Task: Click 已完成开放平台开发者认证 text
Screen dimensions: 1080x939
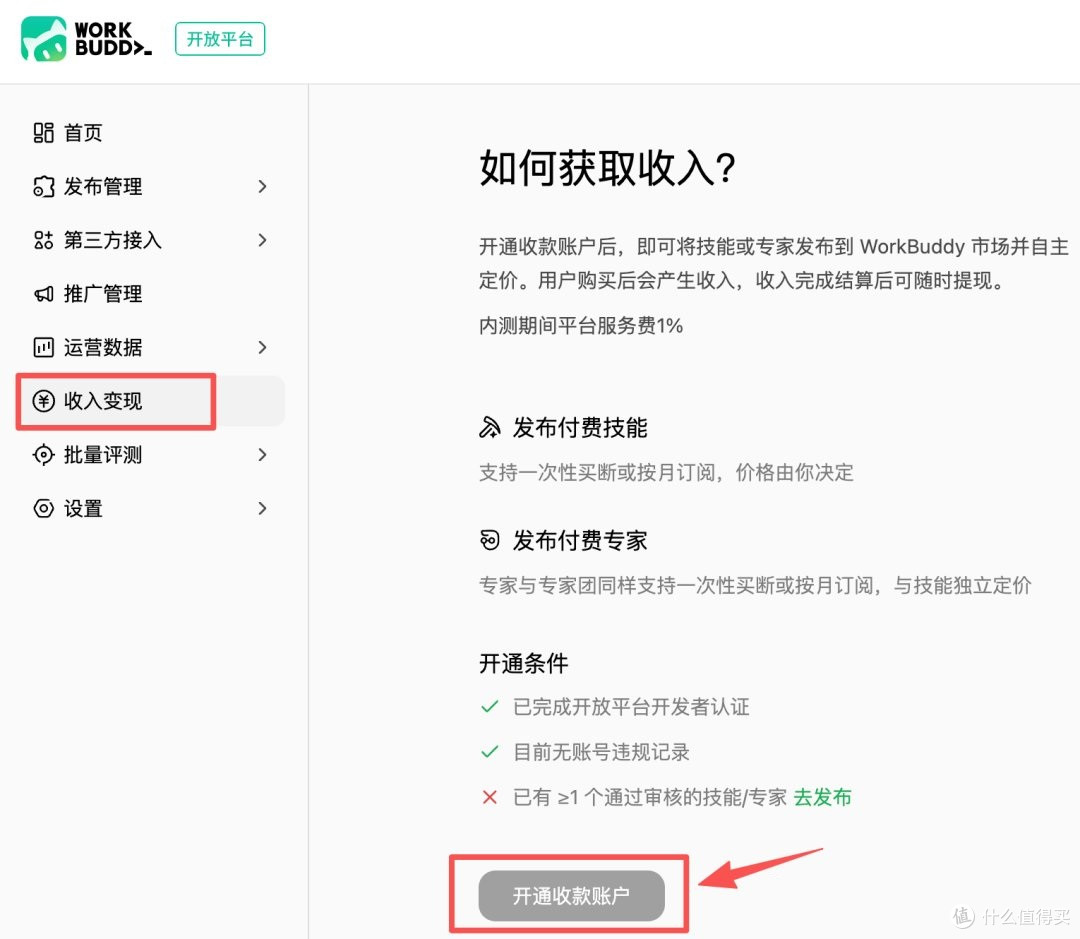Action: coord(631,707)
